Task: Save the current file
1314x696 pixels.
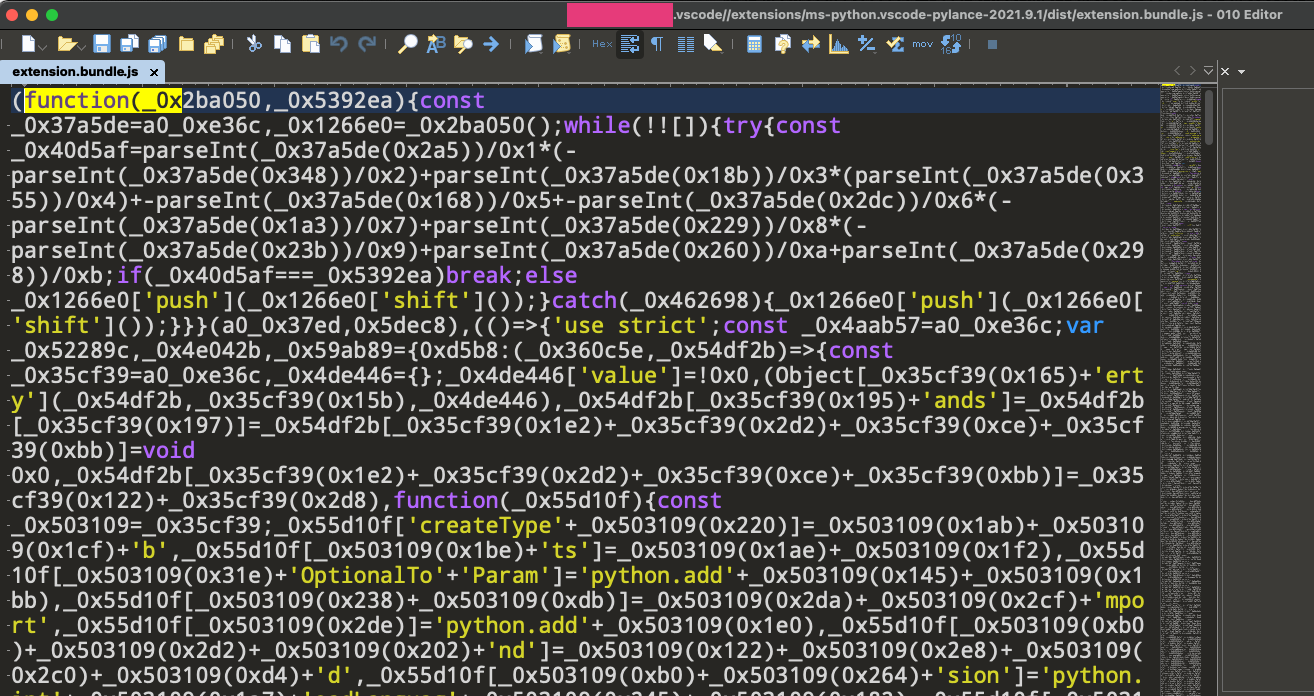Action: [100, 44]
